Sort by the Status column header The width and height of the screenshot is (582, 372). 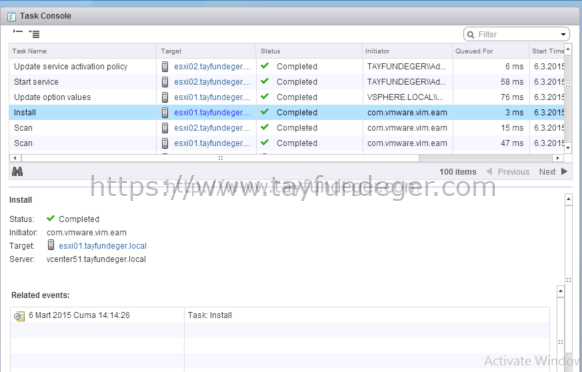pyautogui.click(x=309, y=51)
